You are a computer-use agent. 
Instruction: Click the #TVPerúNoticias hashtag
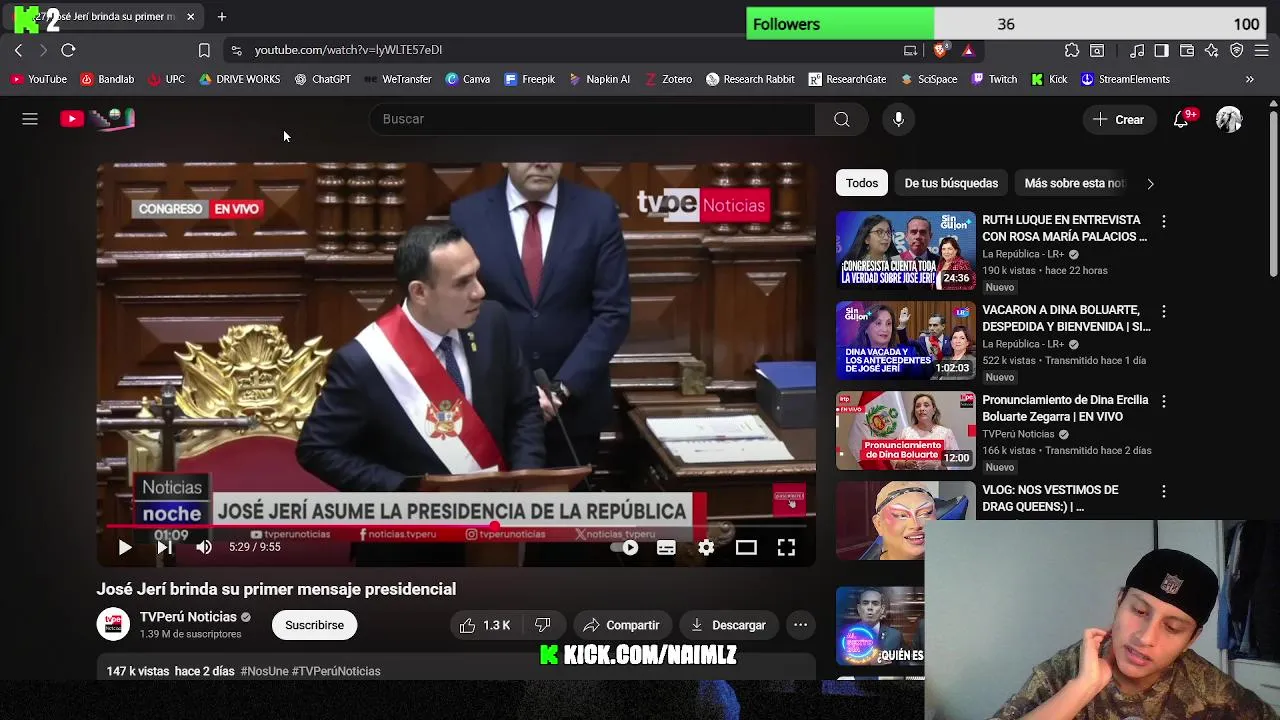pos(336,671)
